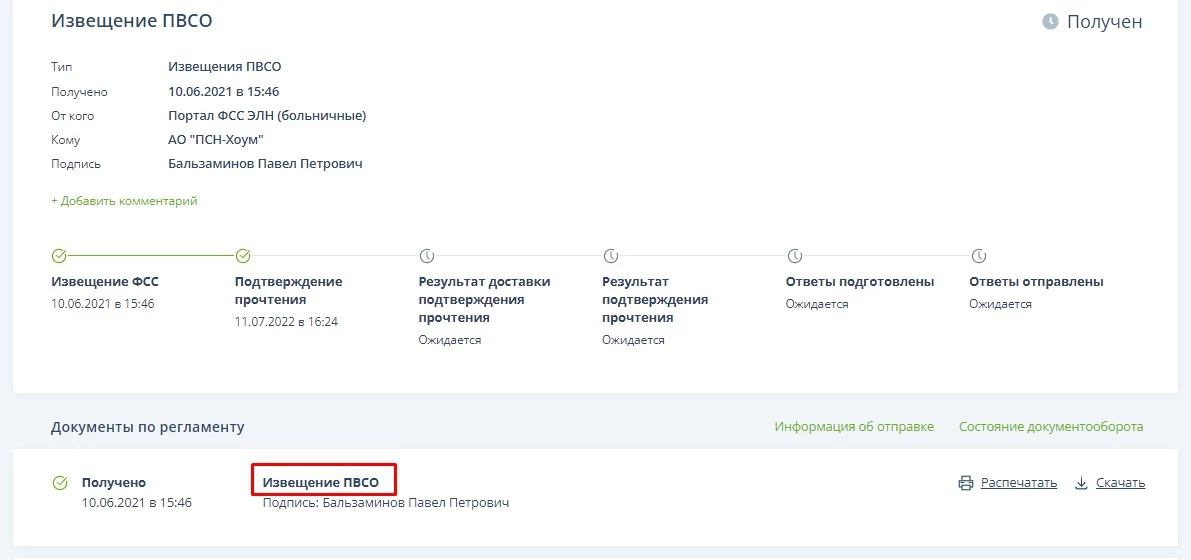Open Состояние документооборота
This screenshot has width=1191, height=560.
click(1050, 427)
